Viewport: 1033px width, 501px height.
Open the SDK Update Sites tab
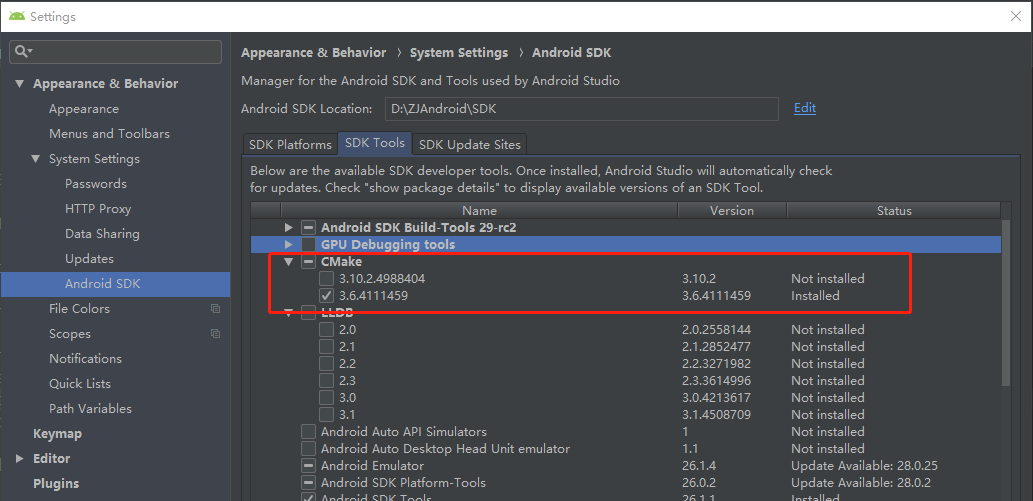click(x=470, y=144)
